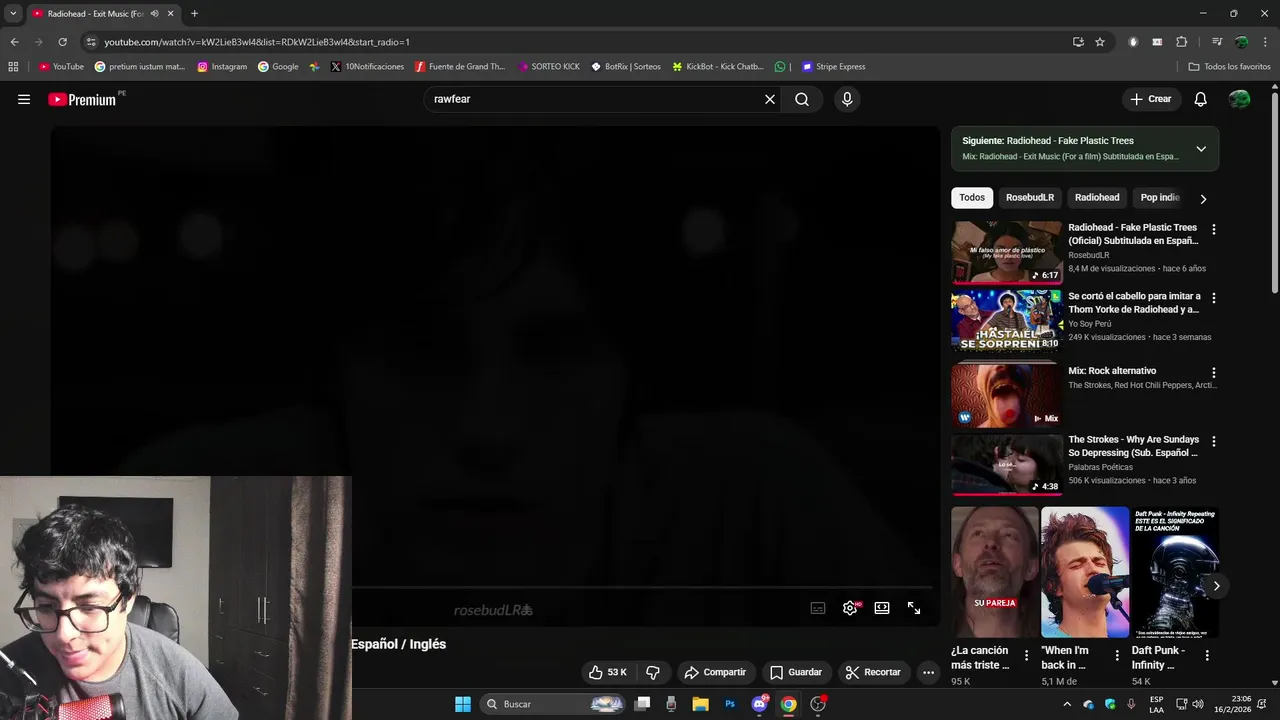Open Chrome extensions puzzle icon
Image resolution: width=1280 pixels, height=720 pixels.
coord(1181,42)
